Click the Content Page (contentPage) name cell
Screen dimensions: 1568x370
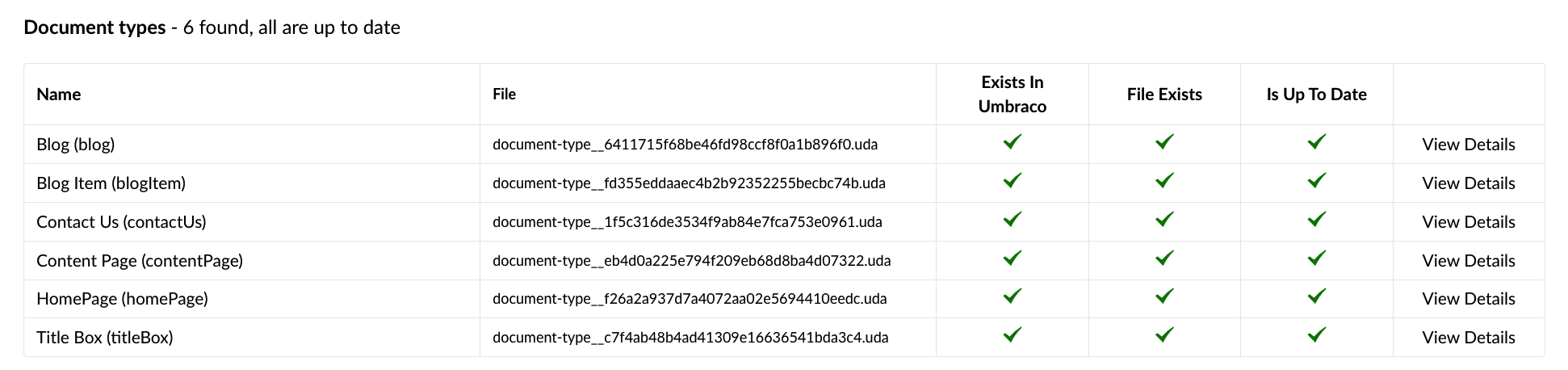(140, 261)
